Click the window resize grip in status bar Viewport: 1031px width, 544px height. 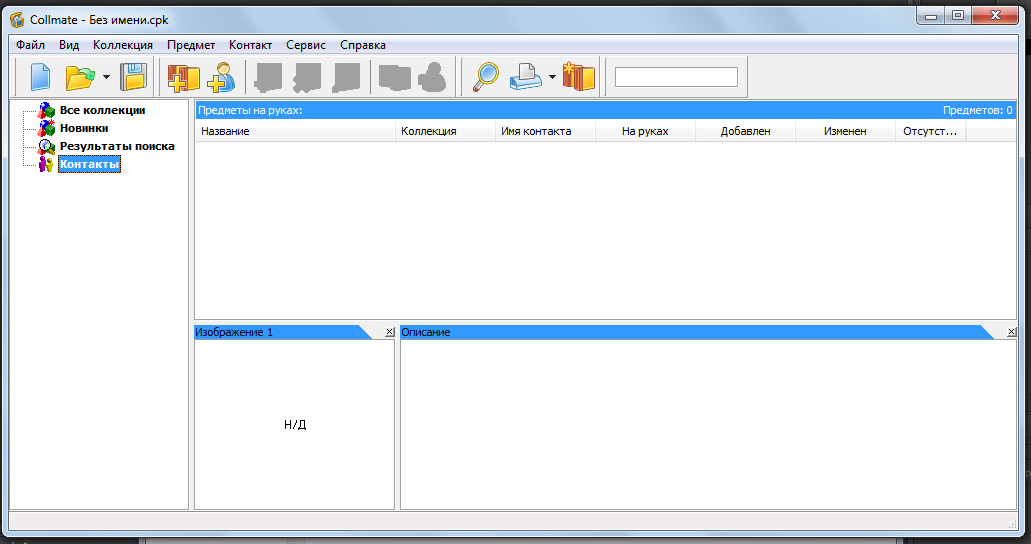[x=1013, y=524]
